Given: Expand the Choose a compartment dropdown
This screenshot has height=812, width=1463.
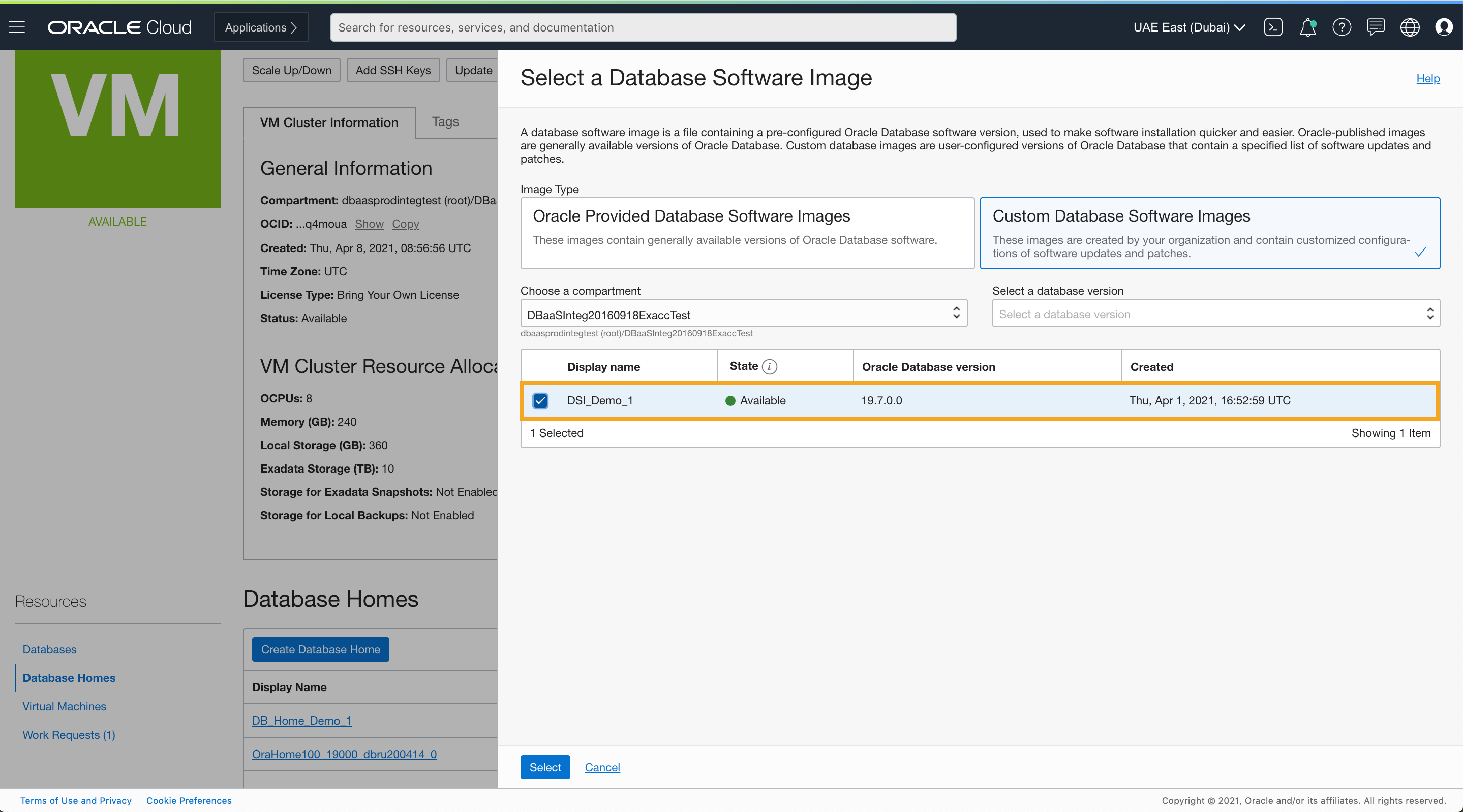Looking at the screenshot, I should coord(743,314).
